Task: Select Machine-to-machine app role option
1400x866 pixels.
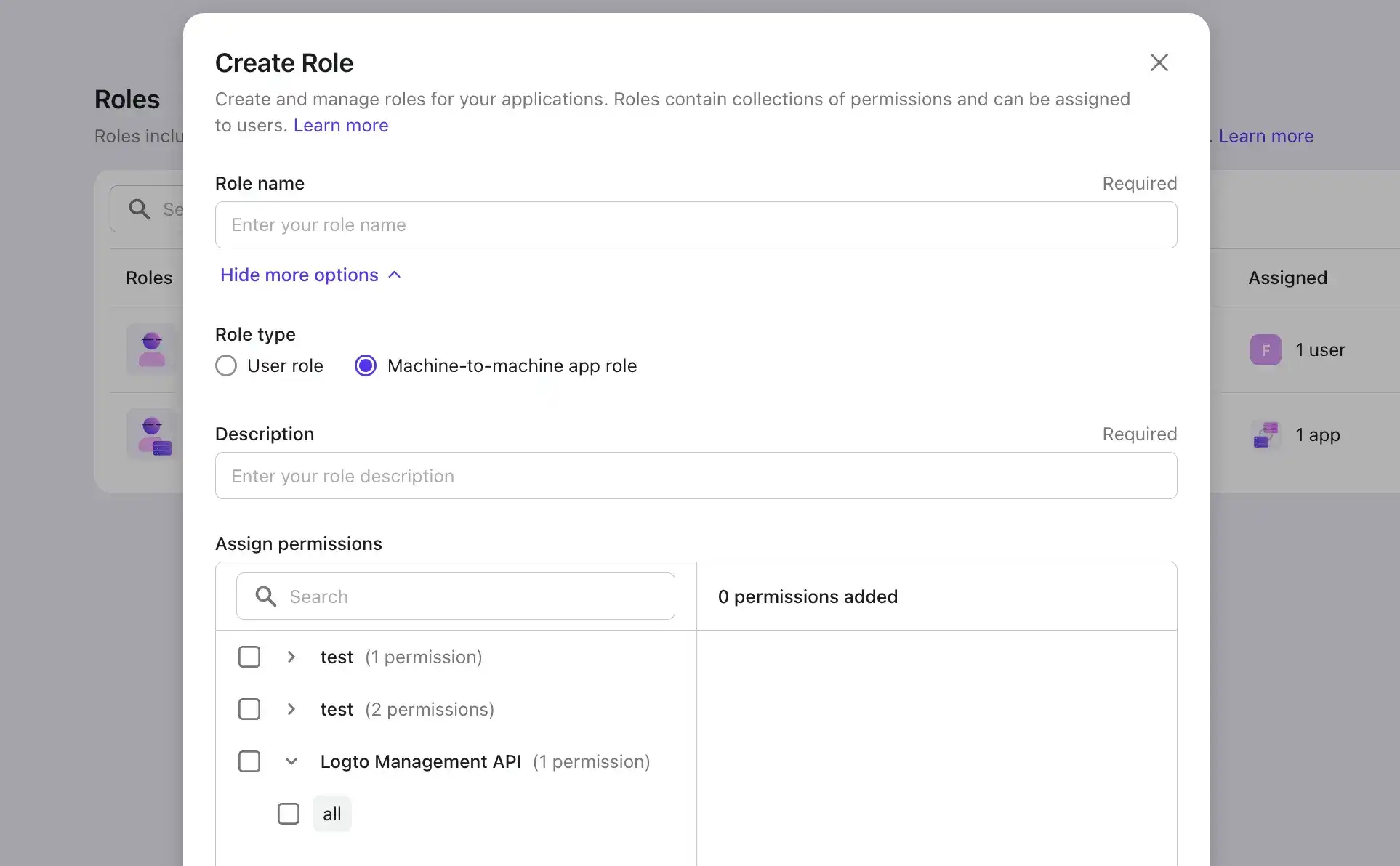Action: click(x=366, y=365)
